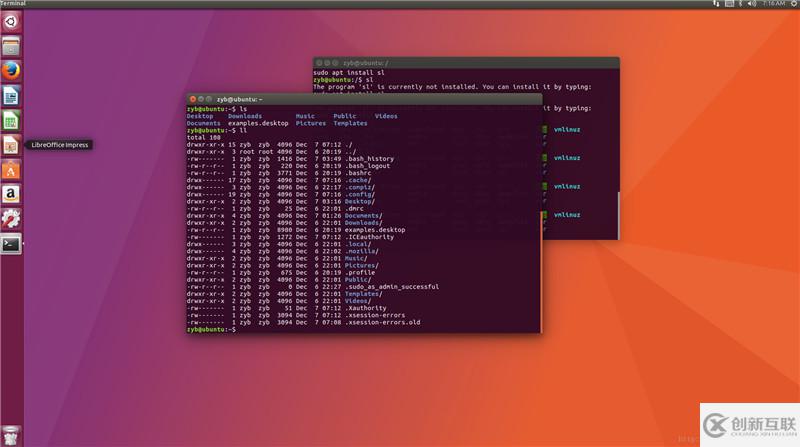Minimize the back zyb@ubuntu: / terminal

(327, 63)
